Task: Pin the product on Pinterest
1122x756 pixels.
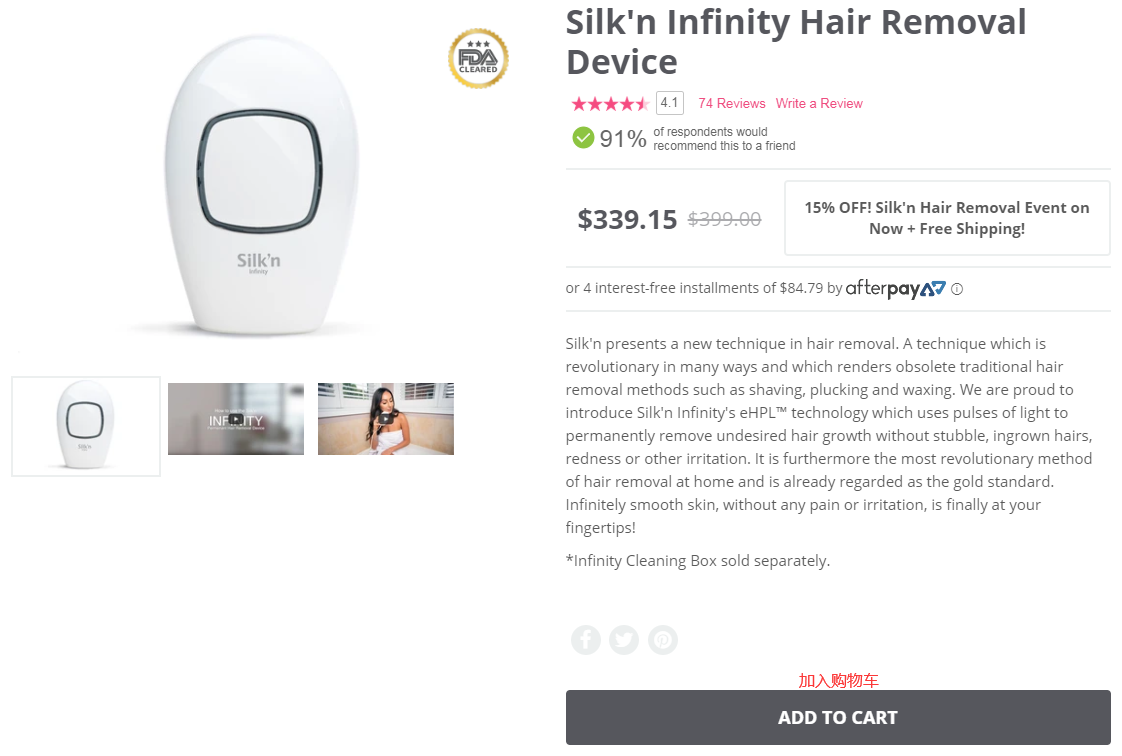Action: pos(662,640)
